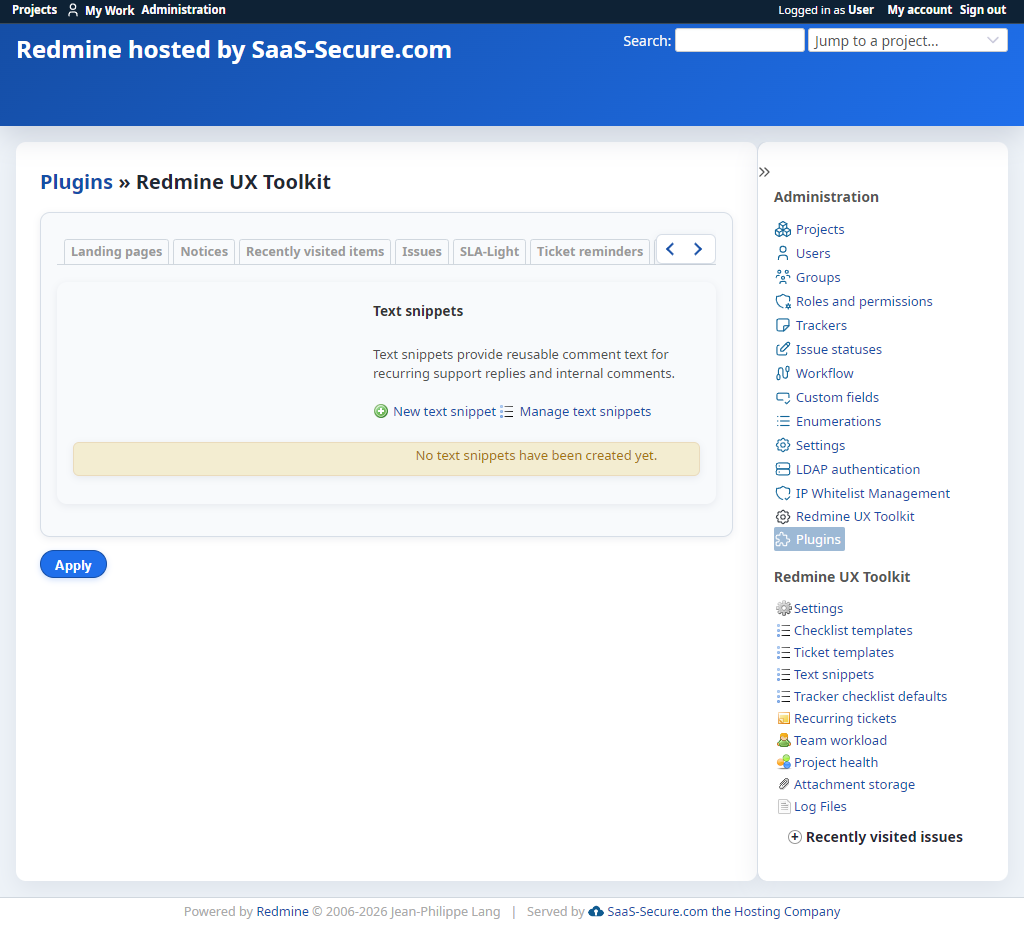Viewport: 1024px width, 925px height.
Task: Click the Workflow icon in sidebar
Action: click(x=782, y=373)
